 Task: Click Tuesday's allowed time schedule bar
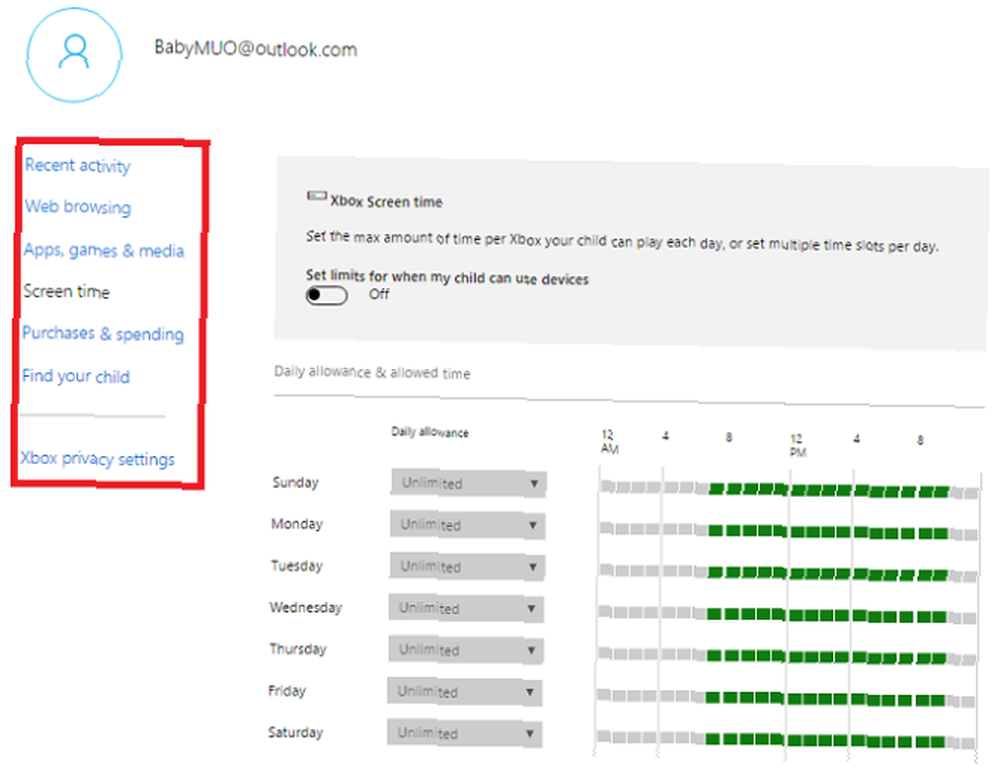[x=788, y=573]
